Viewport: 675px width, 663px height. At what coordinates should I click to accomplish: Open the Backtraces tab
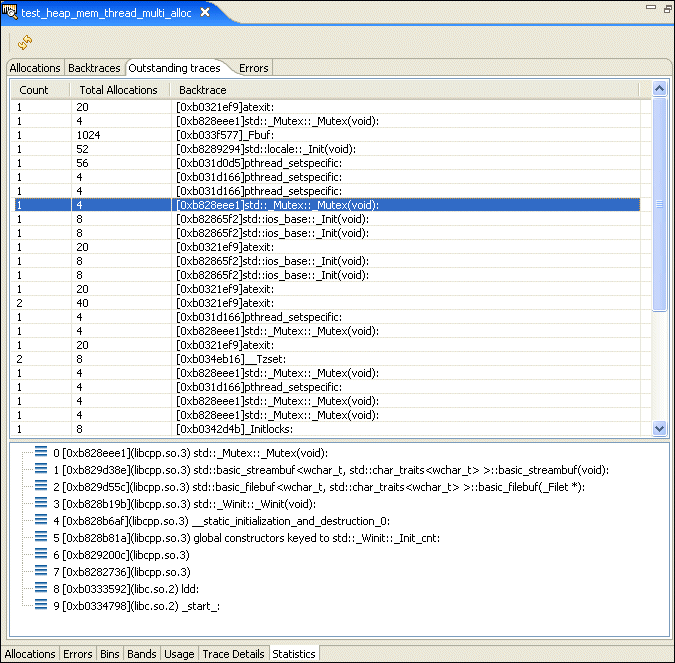point(94,68)
